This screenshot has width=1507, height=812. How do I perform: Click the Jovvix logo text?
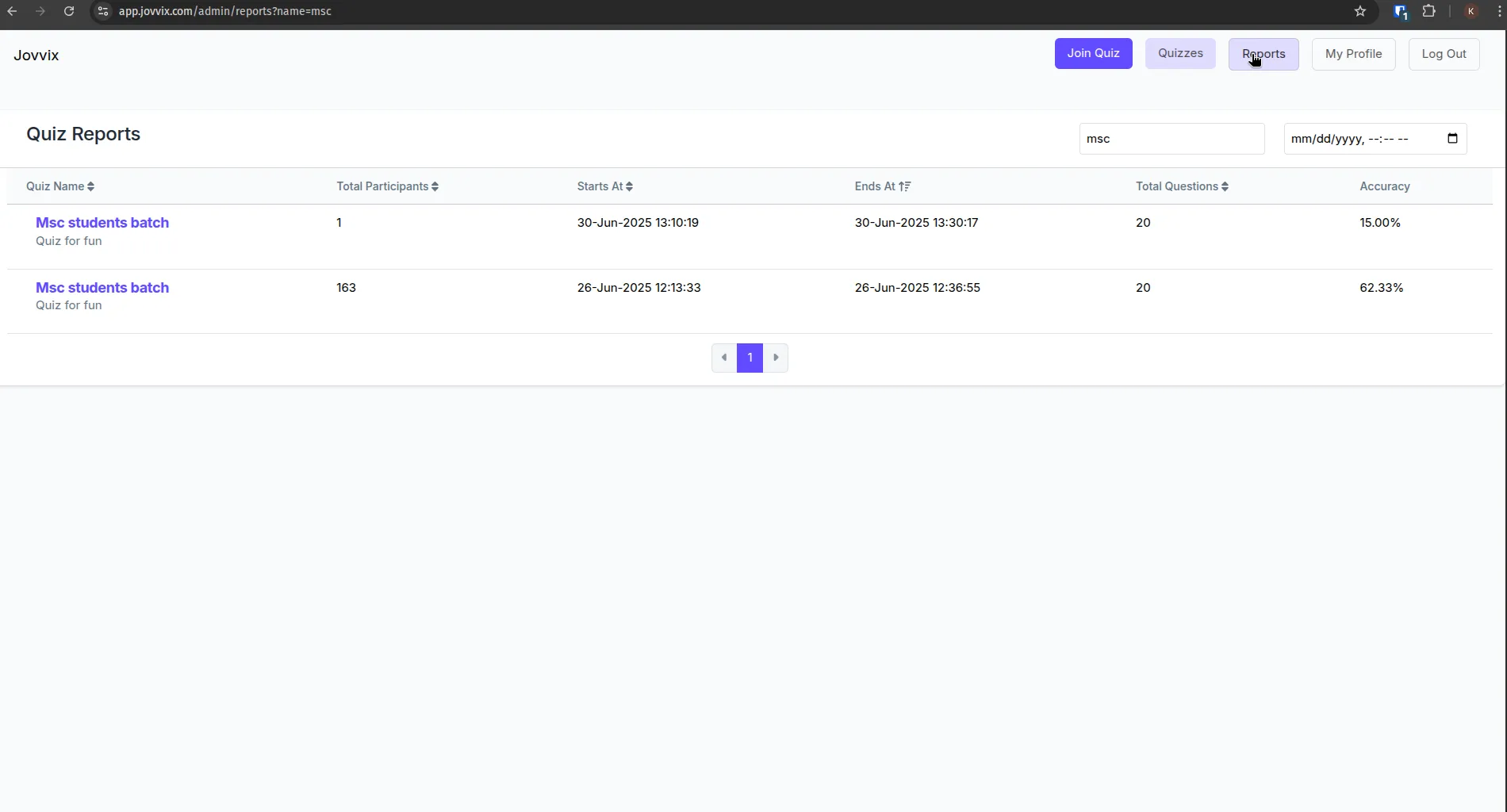(x=36, y=55)
